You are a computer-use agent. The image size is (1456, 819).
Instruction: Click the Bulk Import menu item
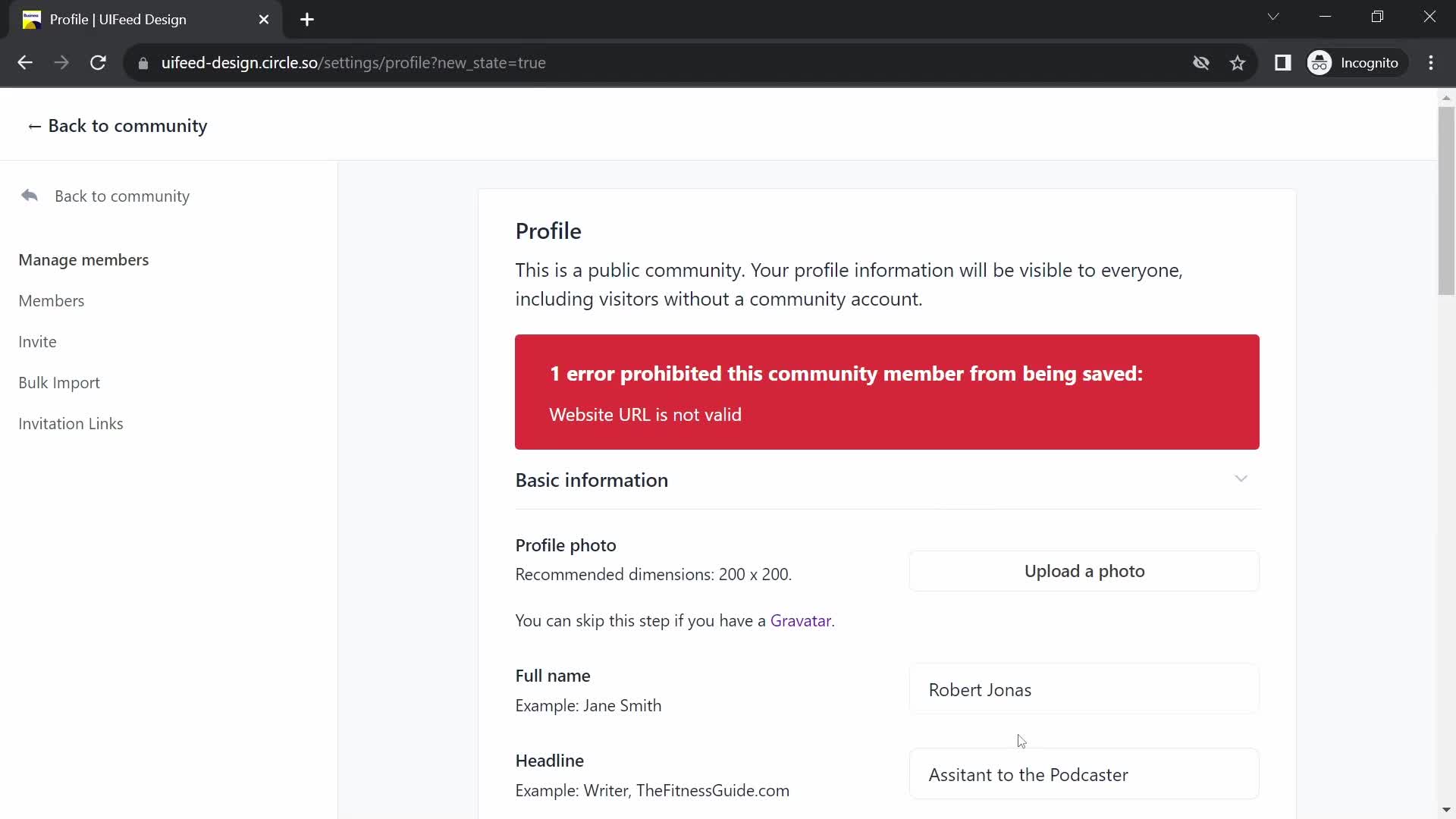point(59,382)
